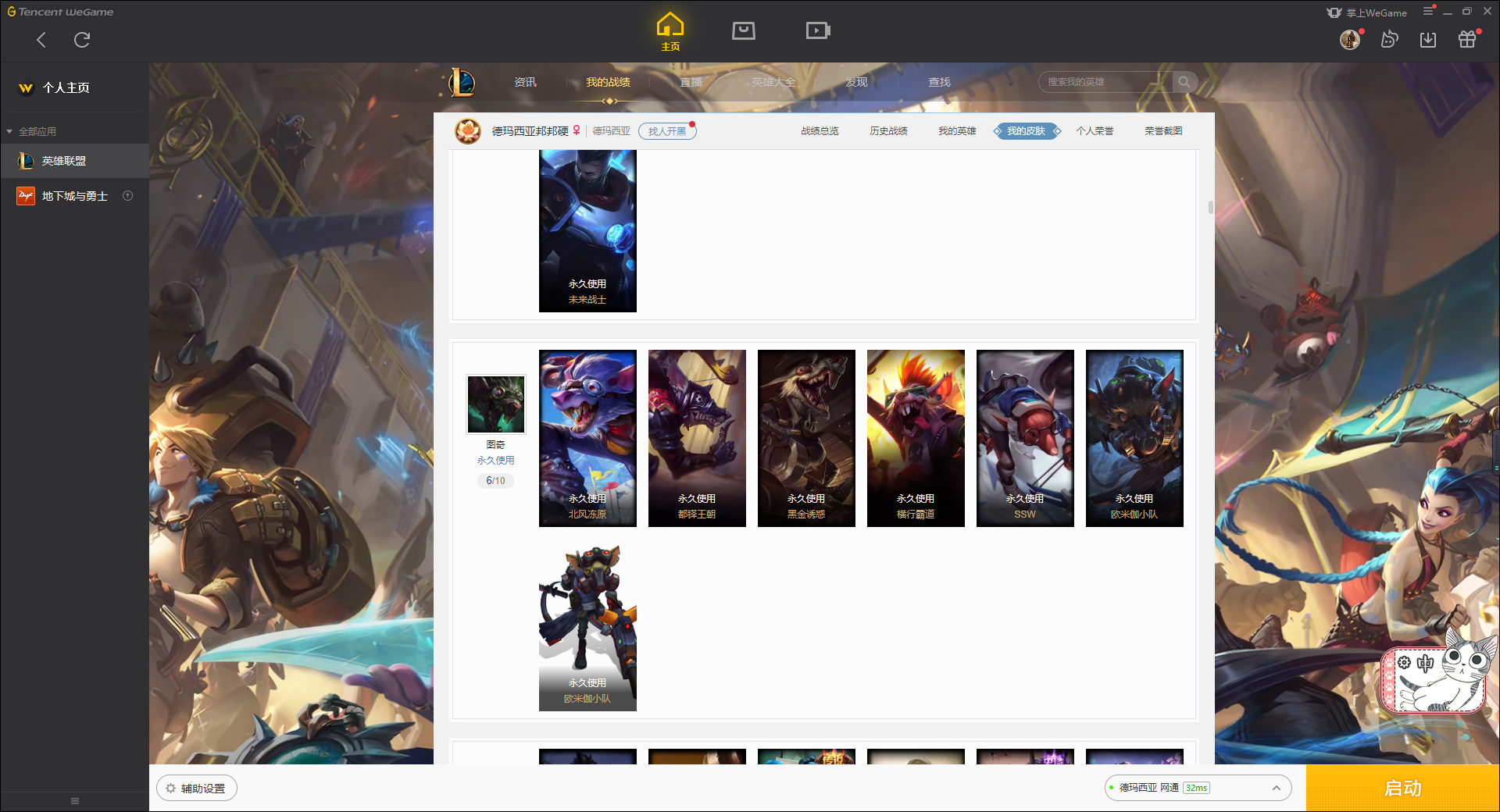The width and height of the screenshot is (1500, 812).
Task: Open the 北风冻原 skin card
Action: (x=587, y=438)
